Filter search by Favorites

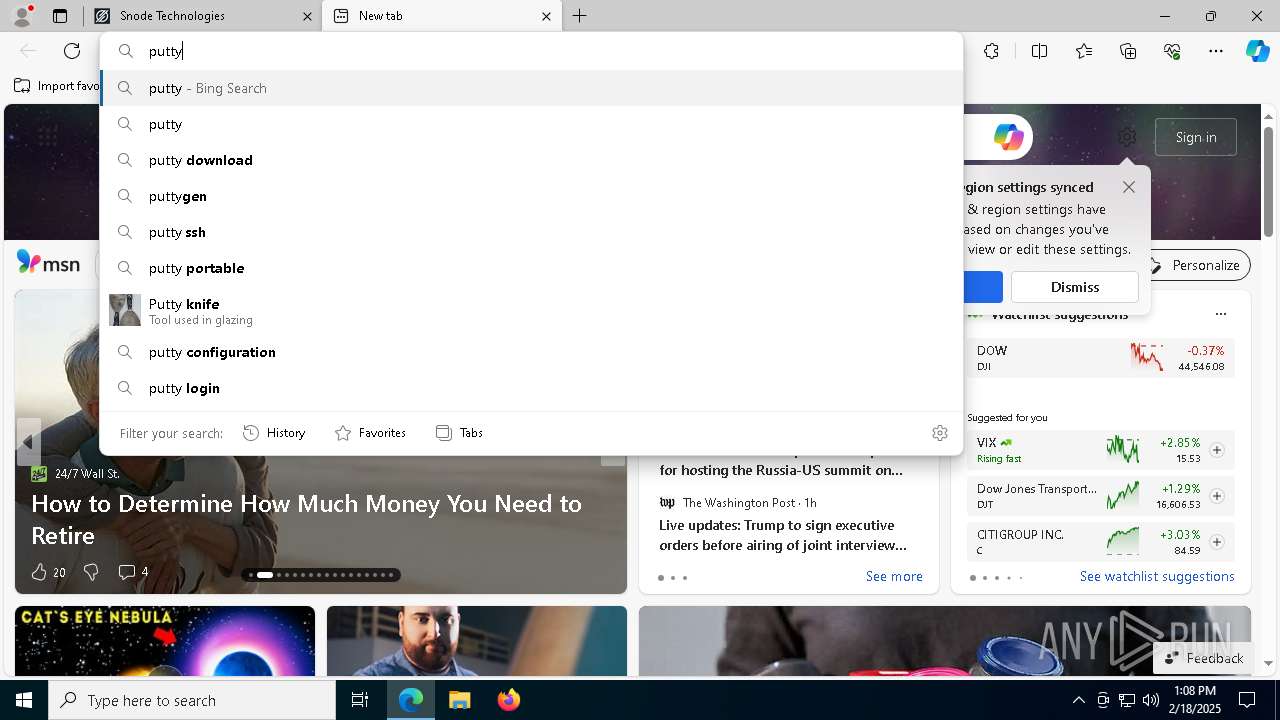tap(370, 433)
